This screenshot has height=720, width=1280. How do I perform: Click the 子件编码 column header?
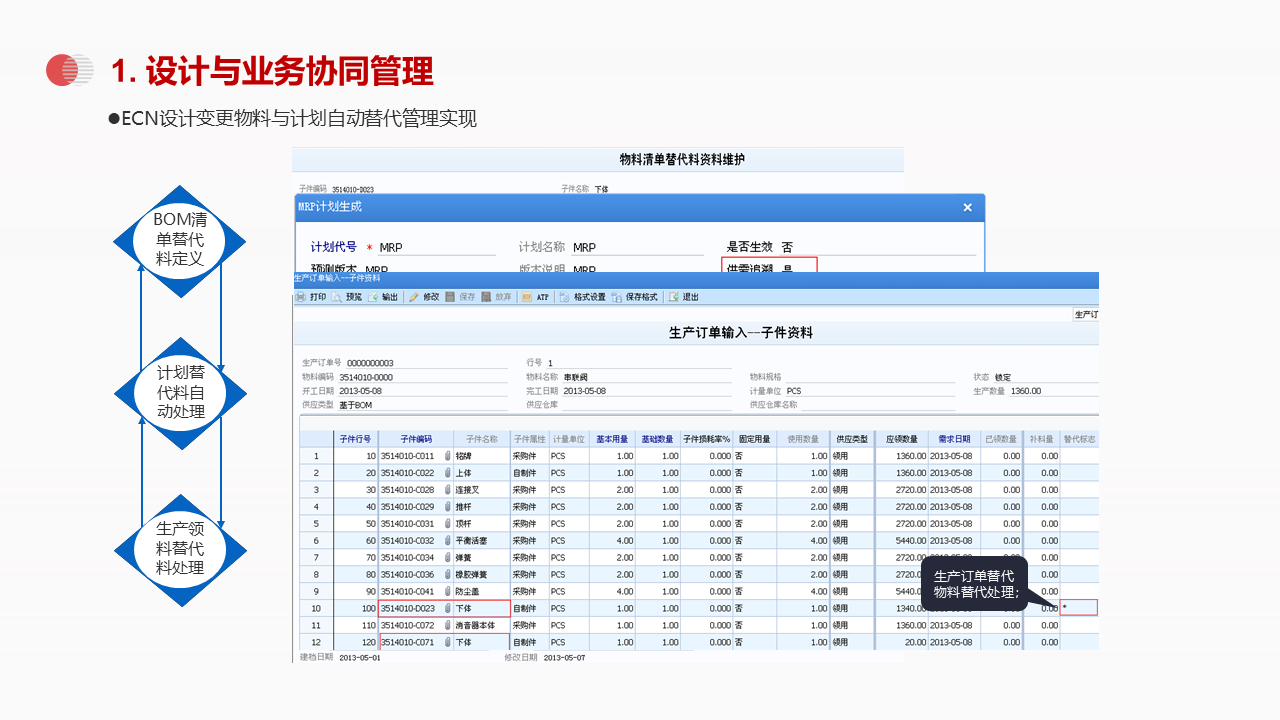coord(416,439)
